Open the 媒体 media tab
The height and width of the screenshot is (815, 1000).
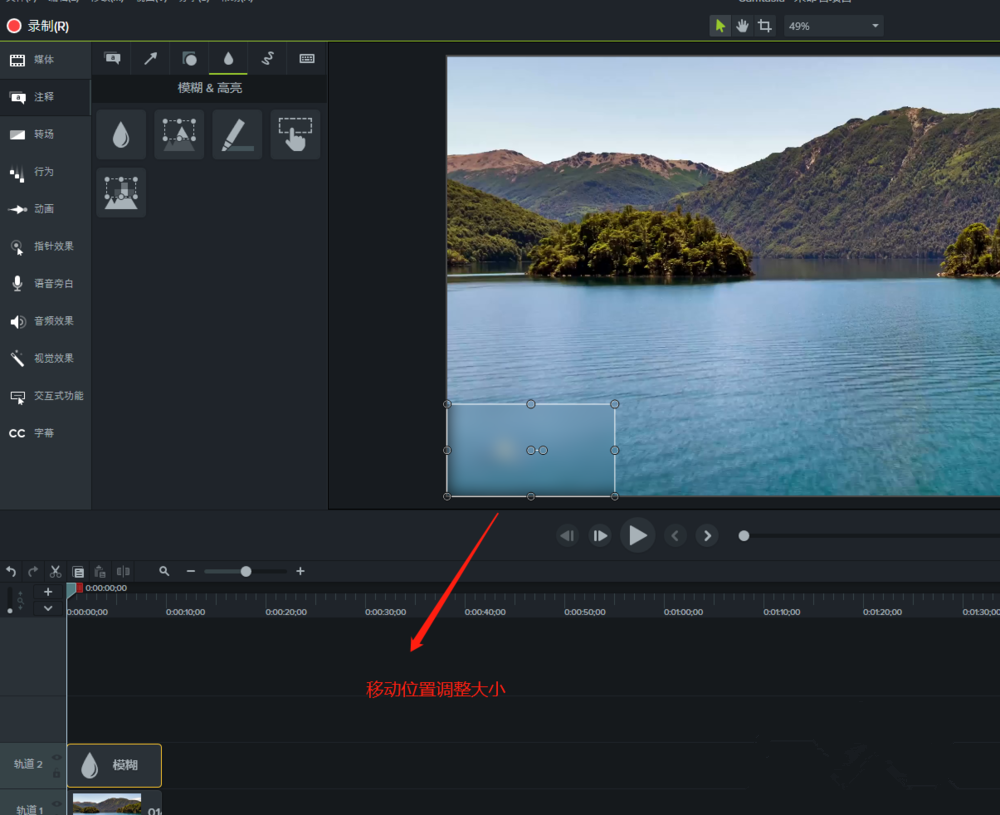pyautogui.click(x=44, y=60)
